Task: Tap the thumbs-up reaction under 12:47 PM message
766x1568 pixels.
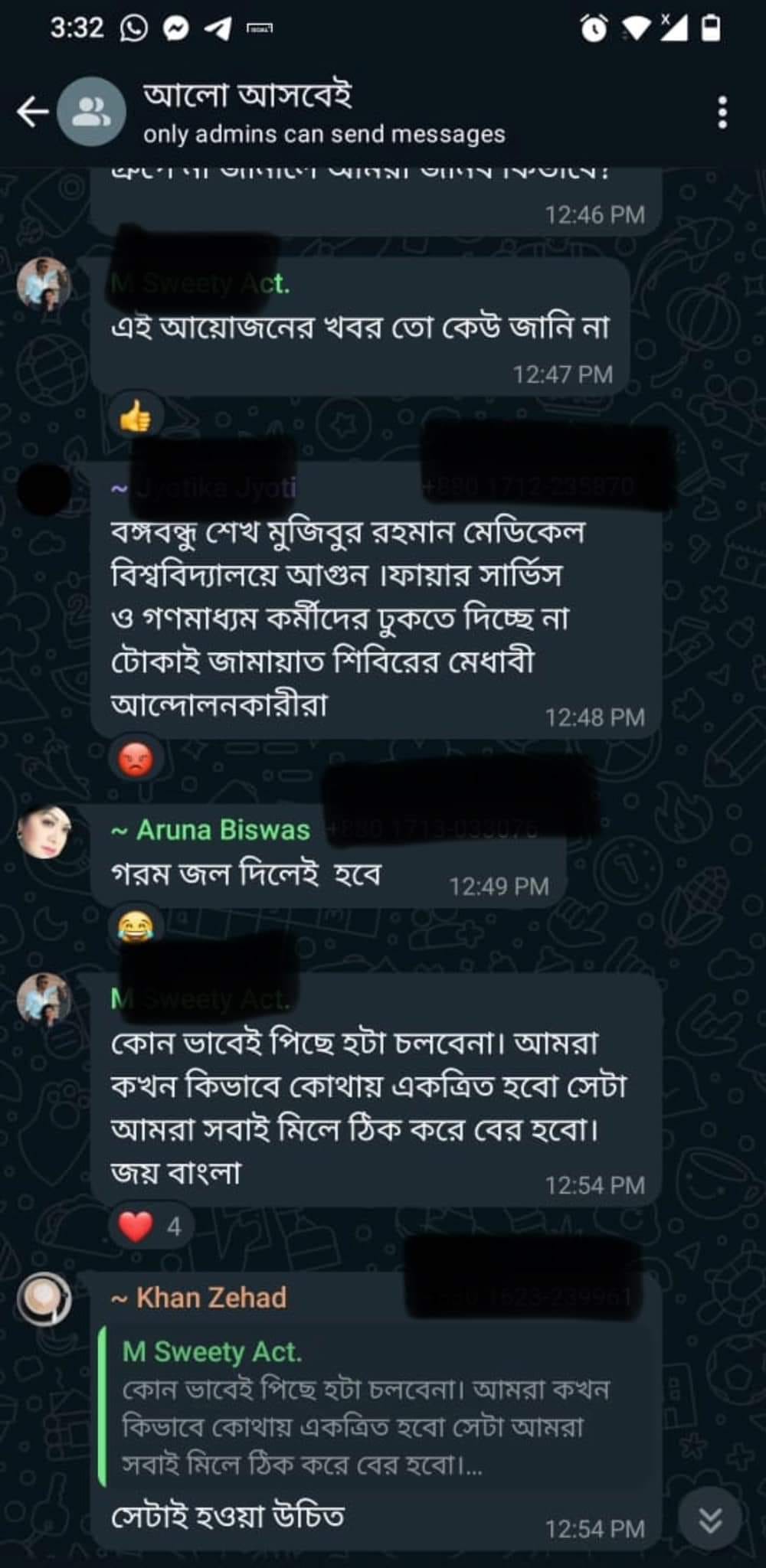Action: tap(136, 416)
